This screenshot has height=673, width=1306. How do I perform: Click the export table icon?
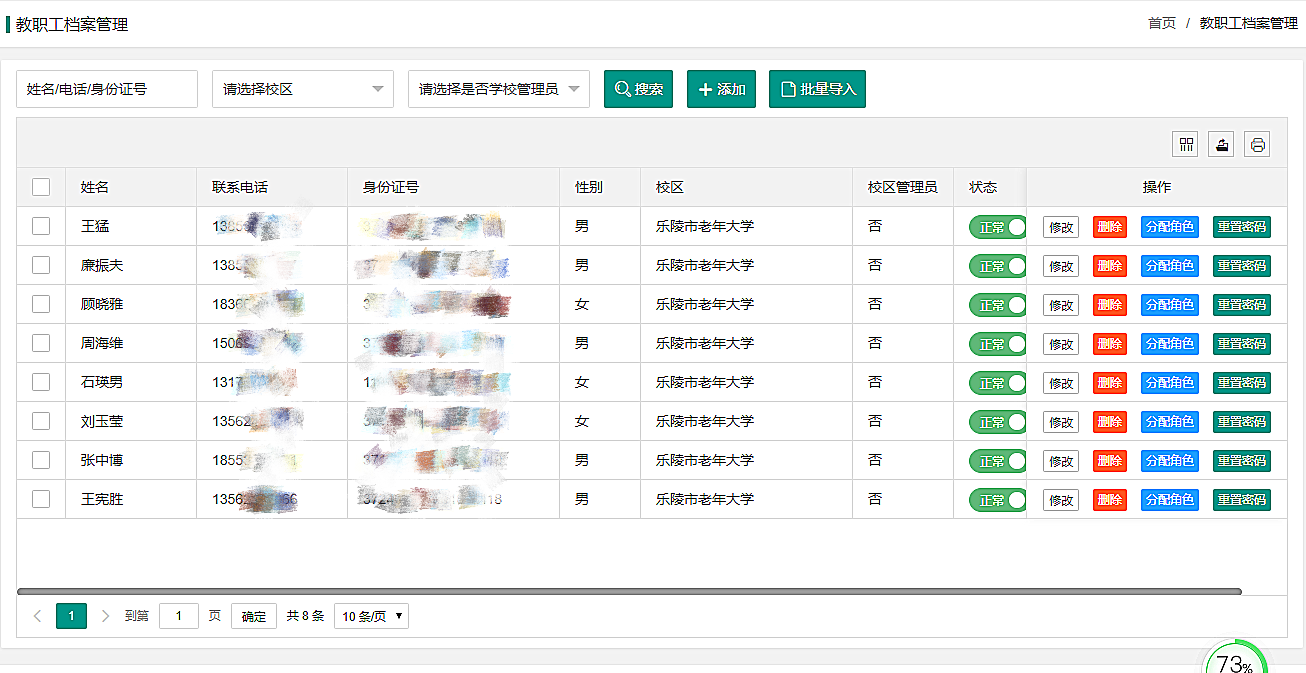coord(1221,145)
